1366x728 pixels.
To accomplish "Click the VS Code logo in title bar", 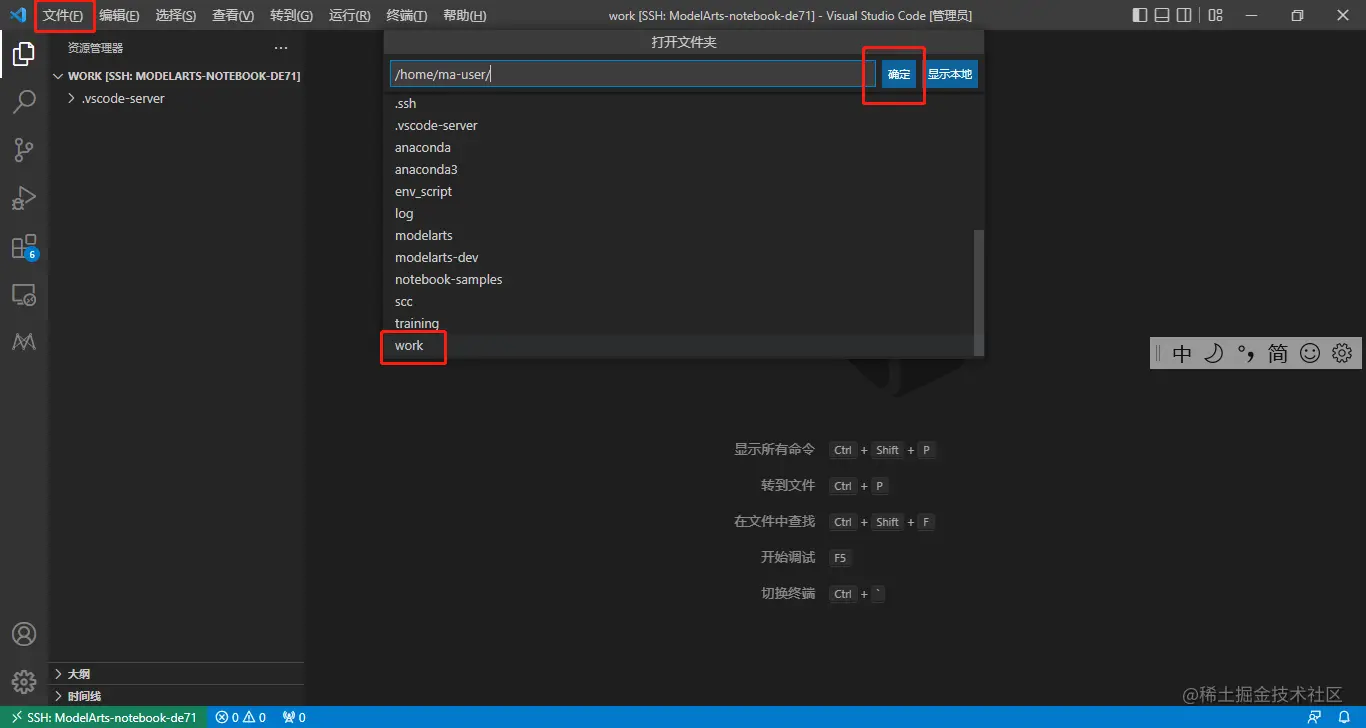I will pyautogui.click(x=17, y=15).
